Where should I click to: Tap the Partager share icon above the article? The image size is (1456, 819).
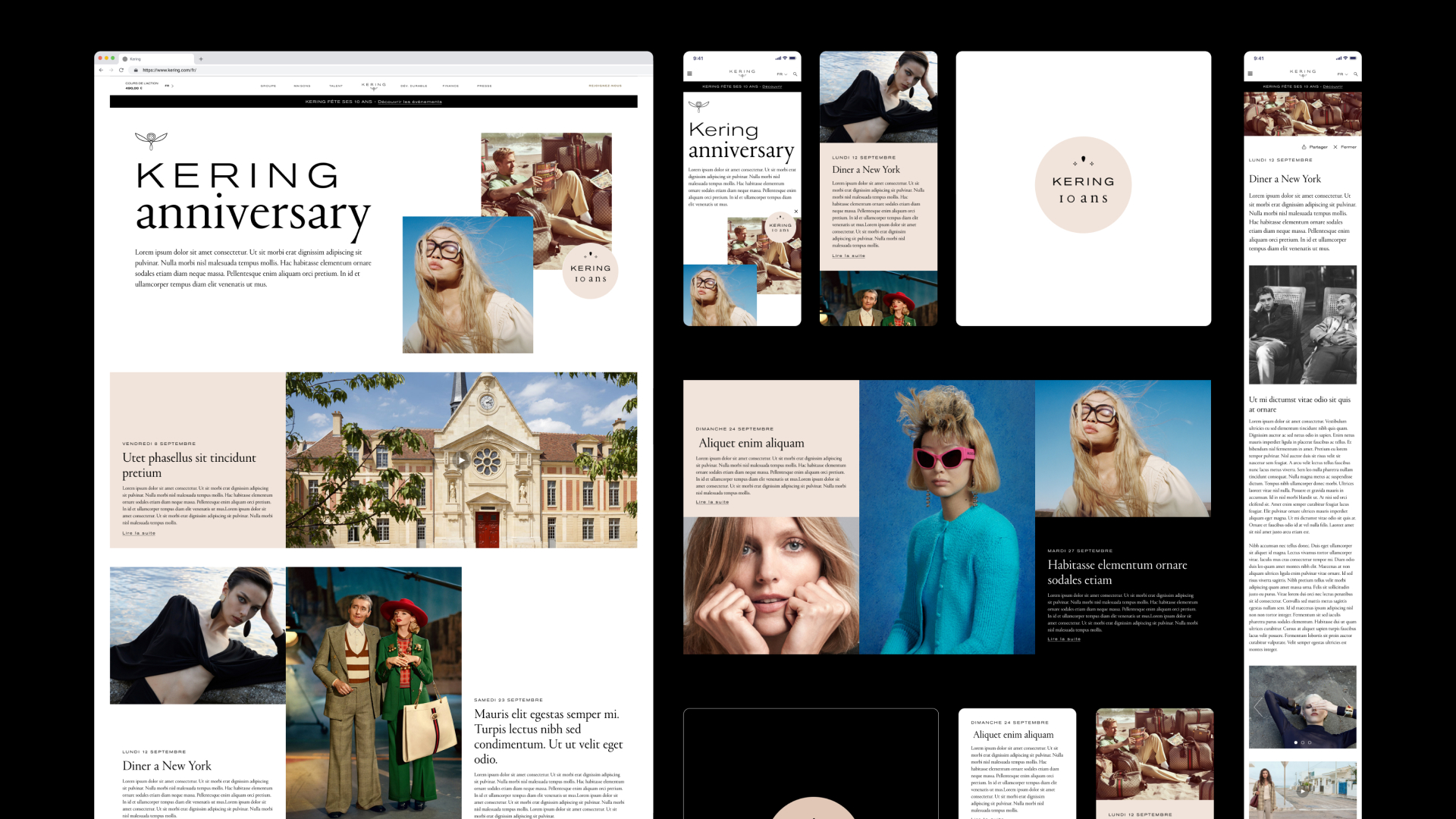click(x=1304, y=147)
